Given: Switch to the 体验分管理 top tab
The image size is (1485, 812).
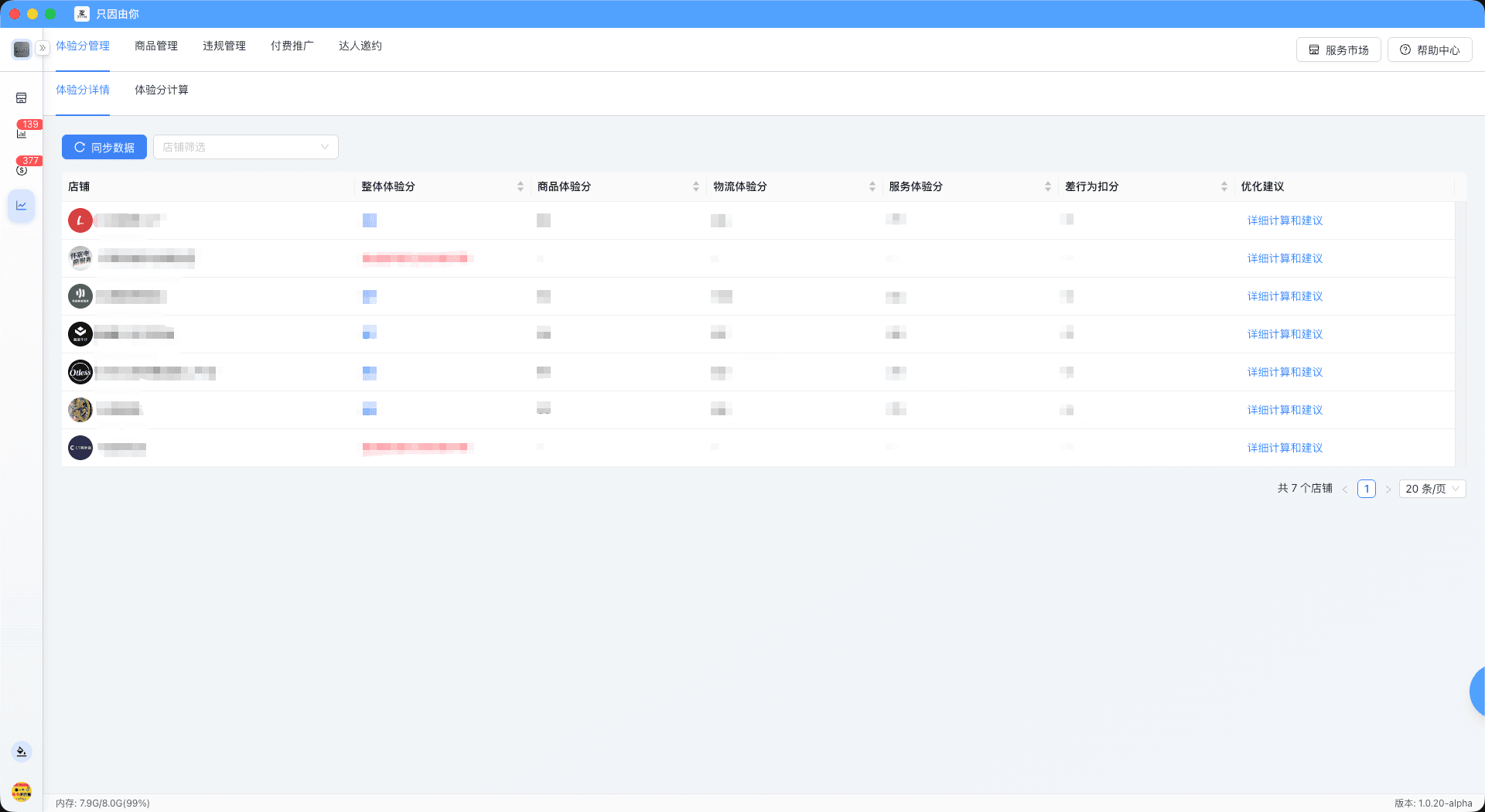Looking at the screenshot, I should [83, 46].
